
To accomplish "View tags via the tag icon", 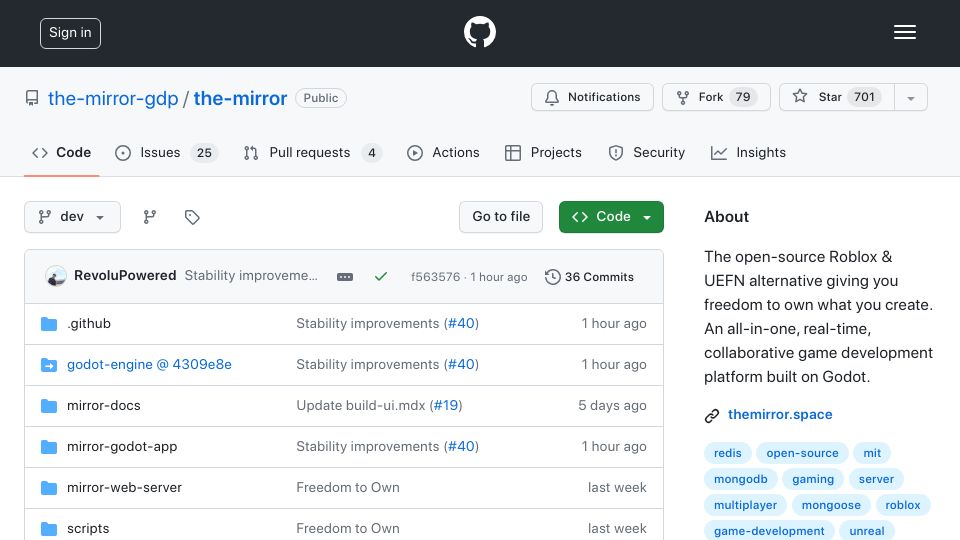I will 192,217.
